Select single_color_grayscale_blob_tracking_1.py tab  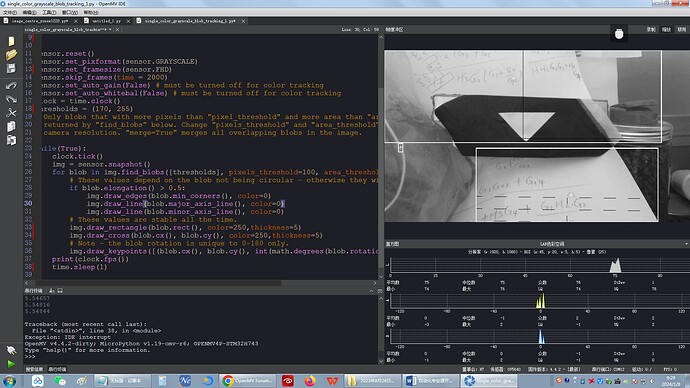(x=190, y=21)
